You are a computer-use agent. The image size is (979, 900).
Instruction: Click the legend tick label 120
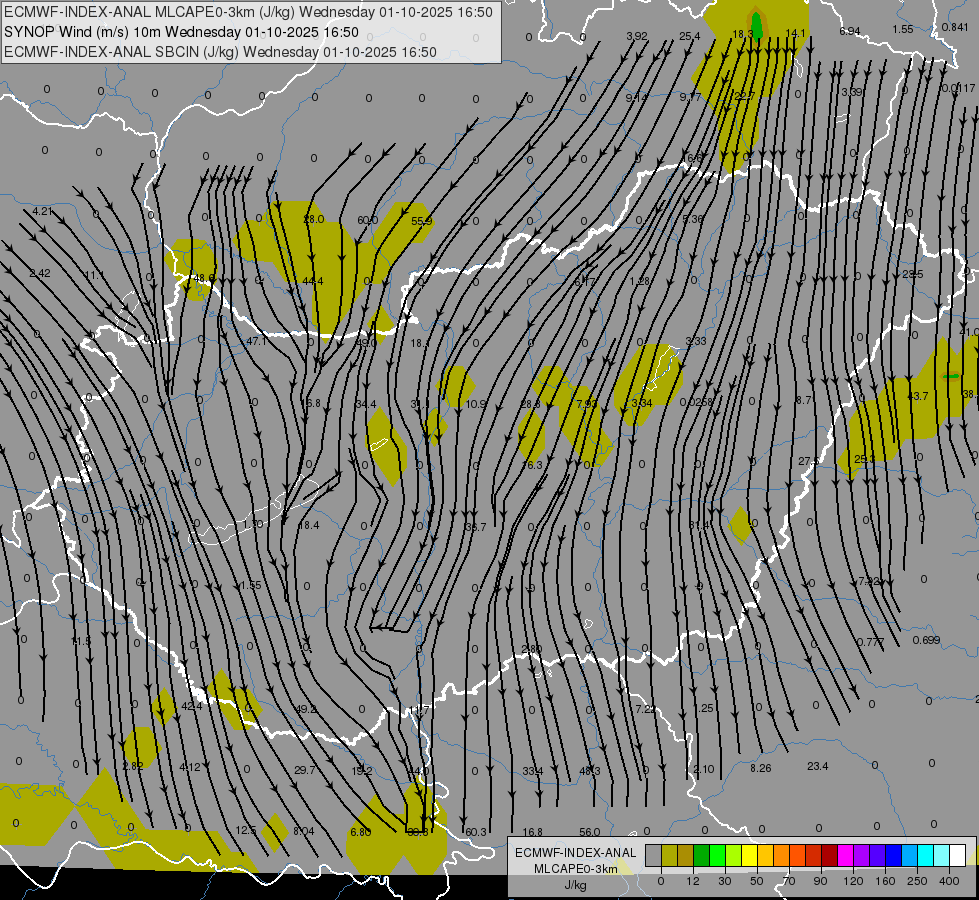pyautogui.click(x=853, y=880)
